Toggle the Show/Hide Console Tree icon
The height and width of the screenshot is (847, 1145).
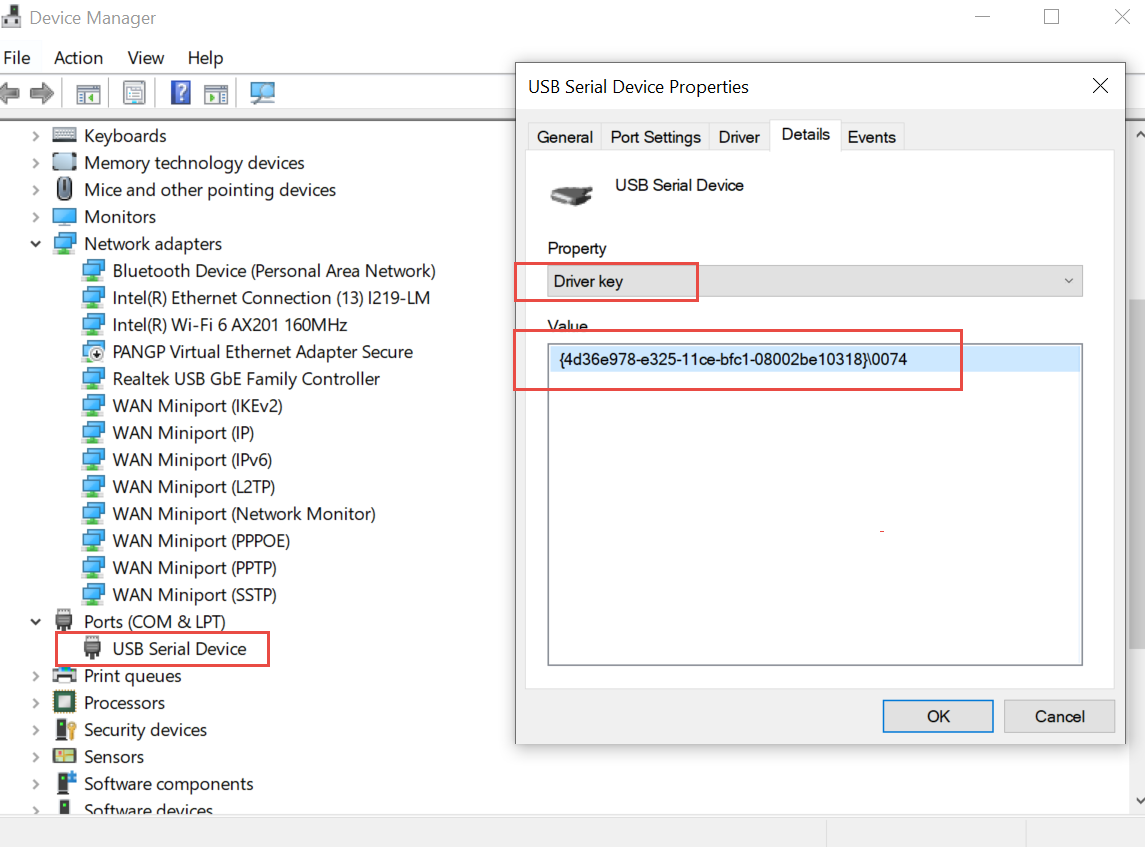pyautogui.click(x=88, y=93)
